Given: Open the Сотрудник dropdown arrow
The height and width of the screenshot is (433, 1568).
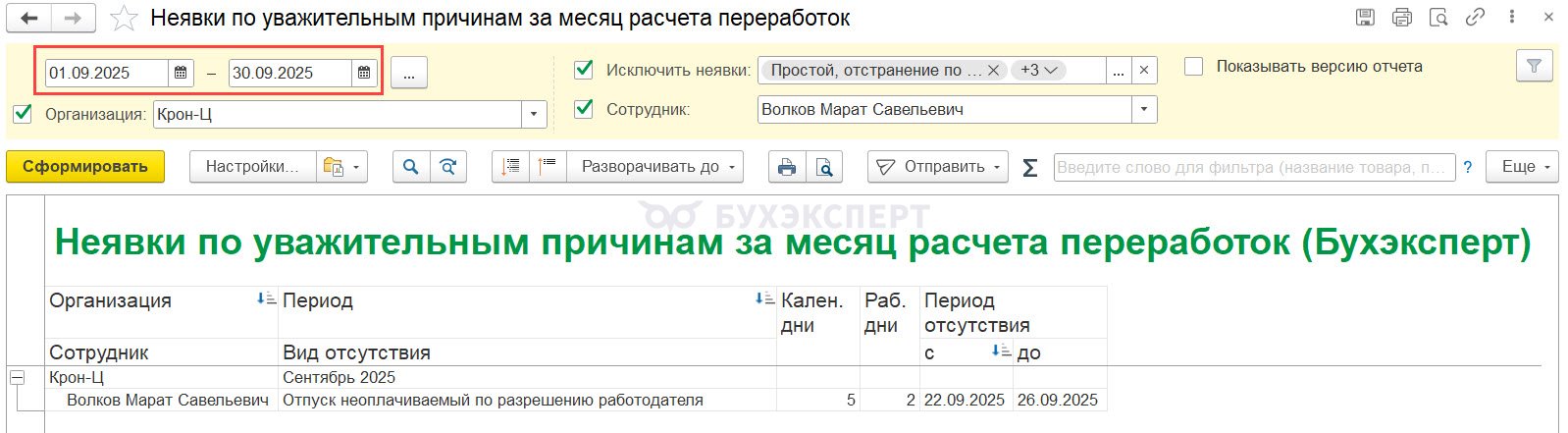Looking at the screenshot, I should (1144, 109).
